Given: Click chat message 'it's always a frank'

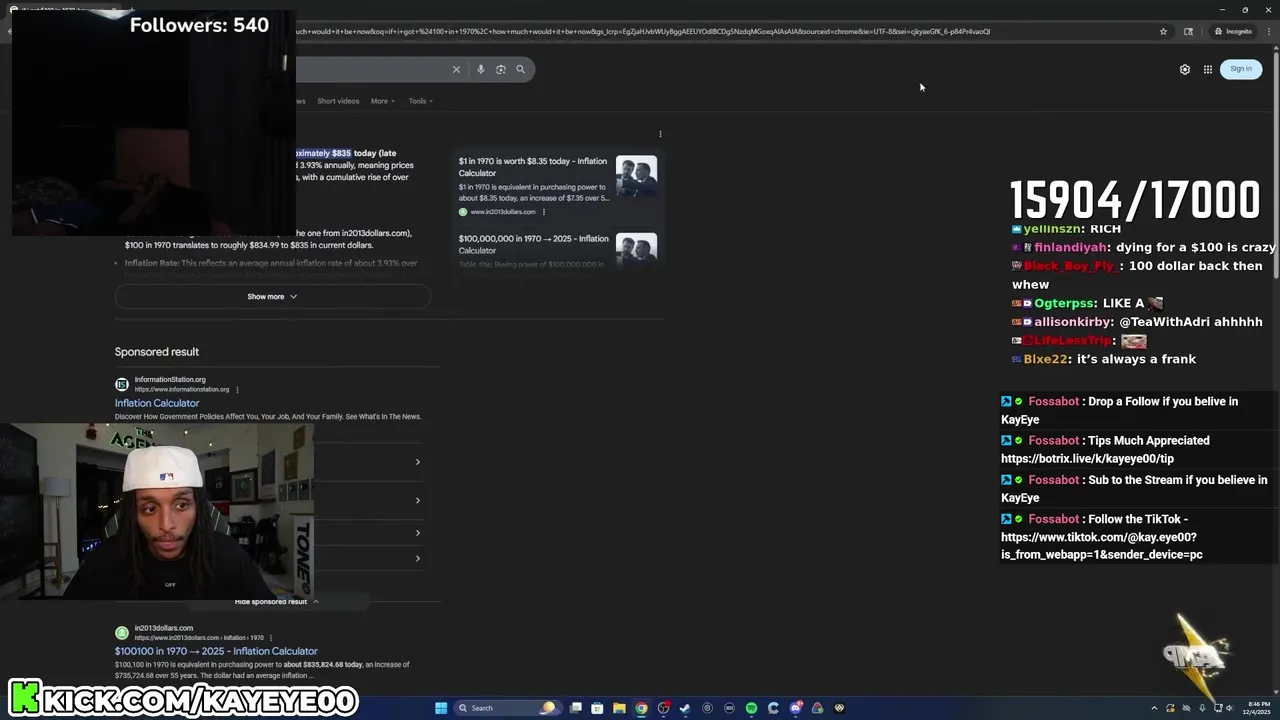Looking at the screenshot, I should (1136, 359).
